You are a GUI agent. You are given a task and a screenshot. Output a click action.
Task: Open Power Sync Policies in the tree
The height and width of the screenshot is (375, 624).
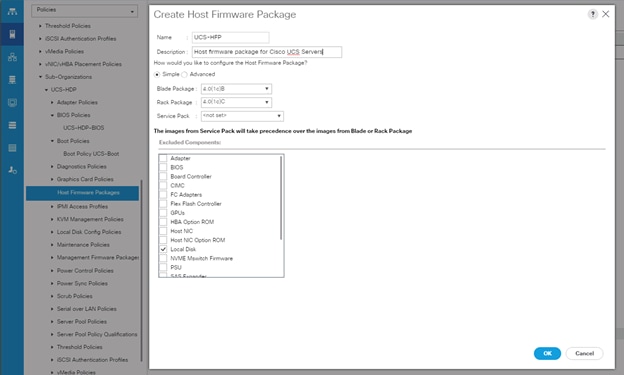pos(82,283)
